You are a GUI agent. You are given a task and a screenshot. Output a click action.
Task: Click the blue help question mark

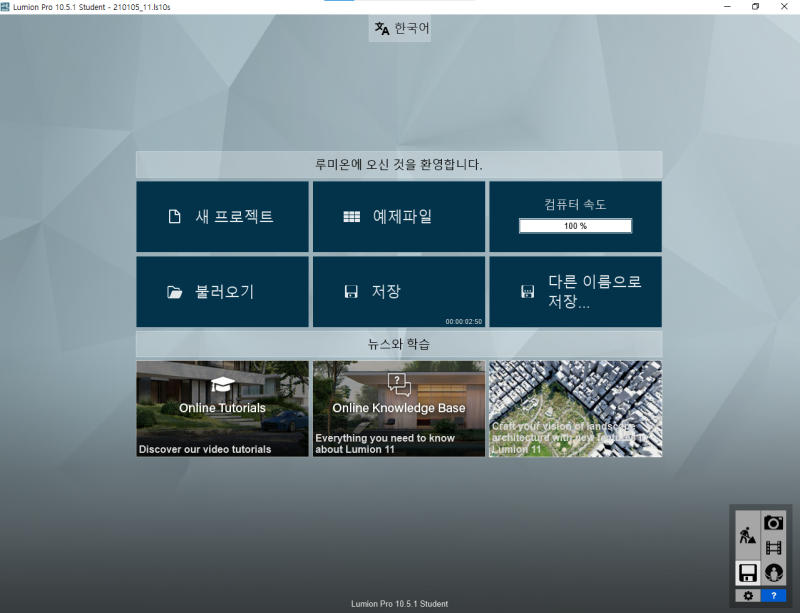pos(773,596)
